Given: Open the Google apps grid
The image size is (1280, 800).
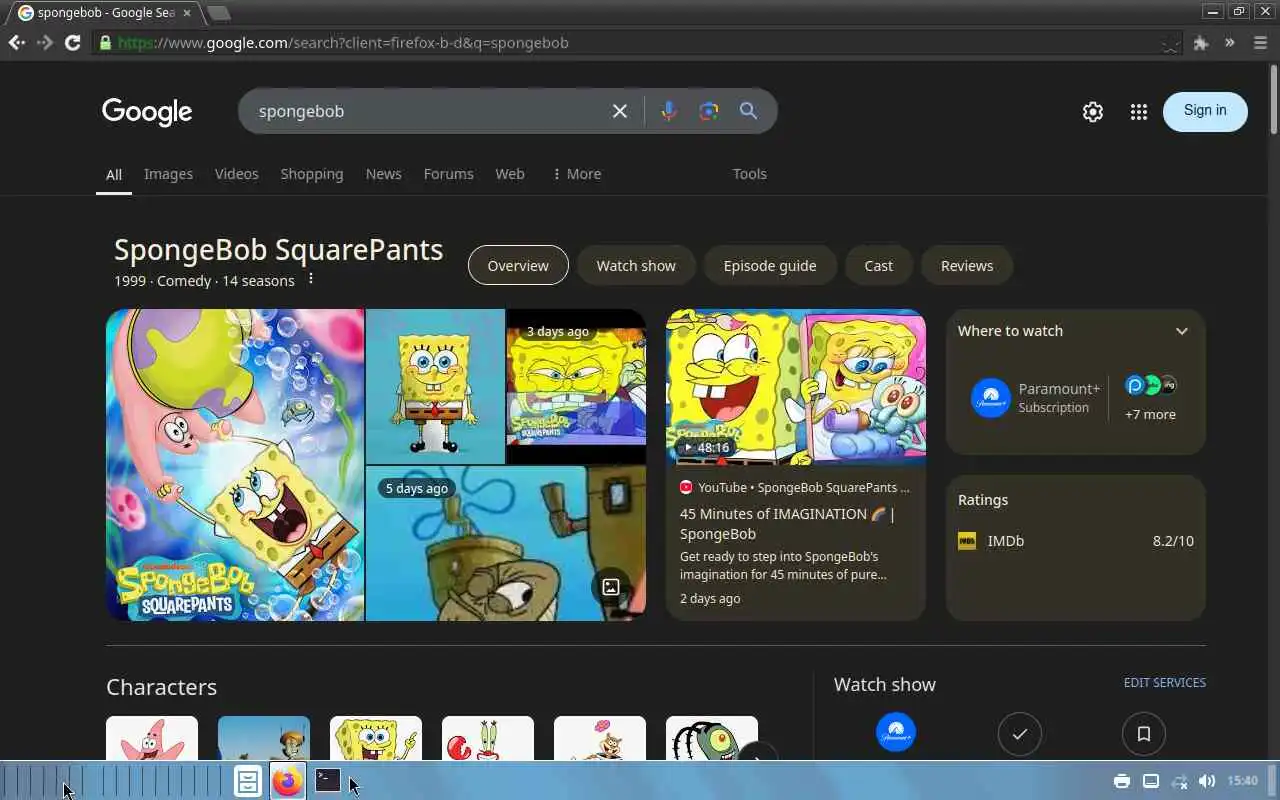Looking at the screenshot, I should point(1139,112).
